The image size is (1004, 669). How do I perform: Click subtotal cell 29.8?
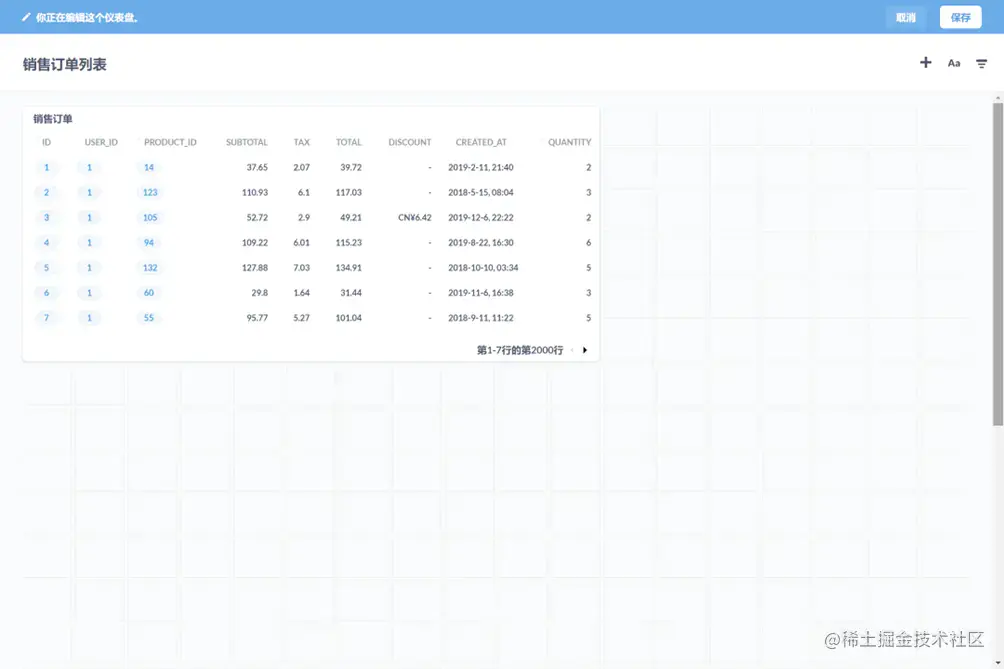[259, 293]
